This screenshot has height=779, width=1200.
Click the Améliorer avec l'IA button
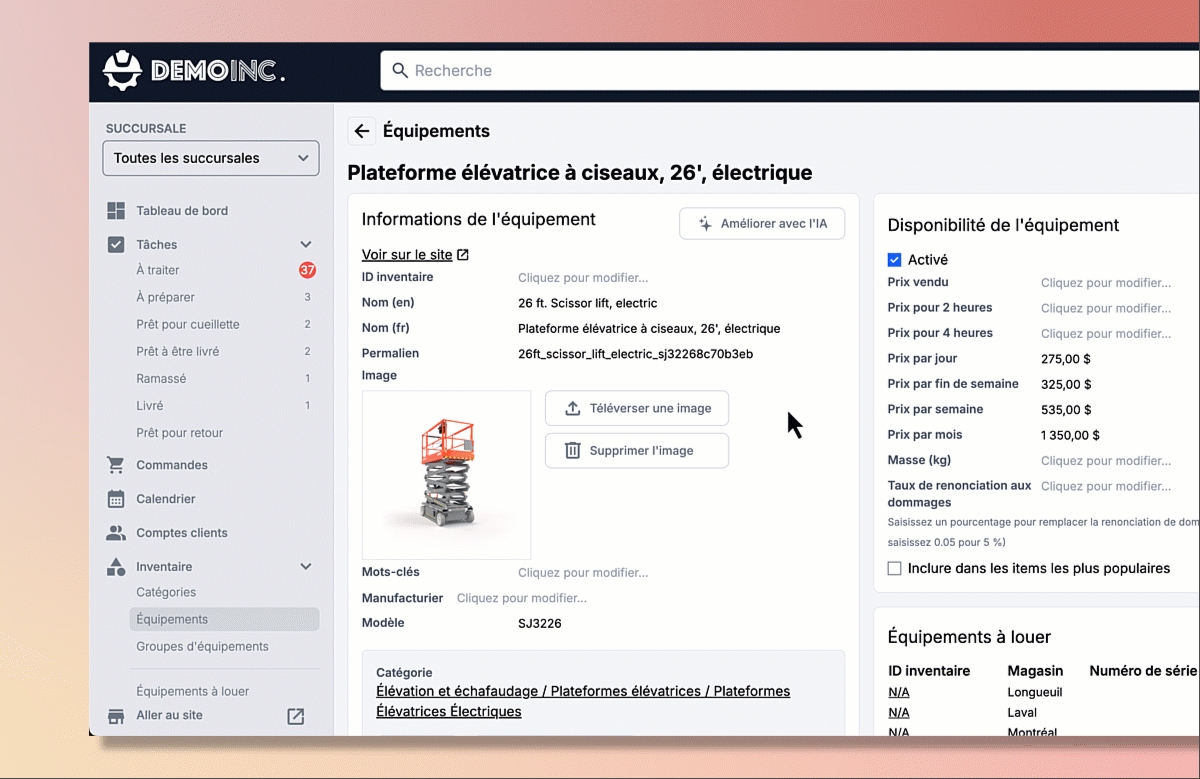point(762,224)
